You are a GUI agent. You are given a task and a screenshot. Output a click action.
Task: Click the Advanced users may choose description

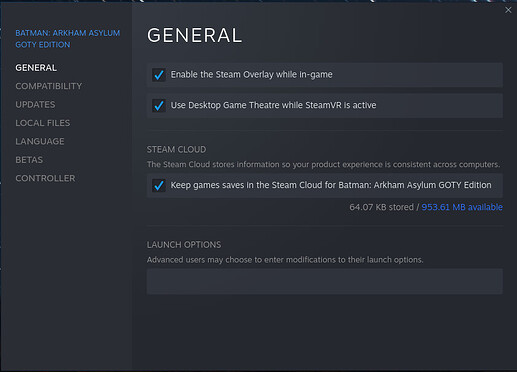tap(285, 260)
